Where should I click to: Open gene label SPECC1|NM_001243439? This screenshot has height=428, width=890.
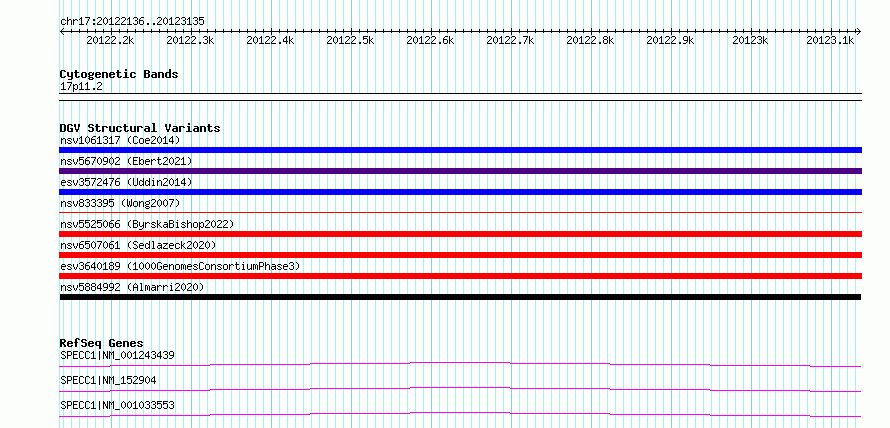(117, 355)
